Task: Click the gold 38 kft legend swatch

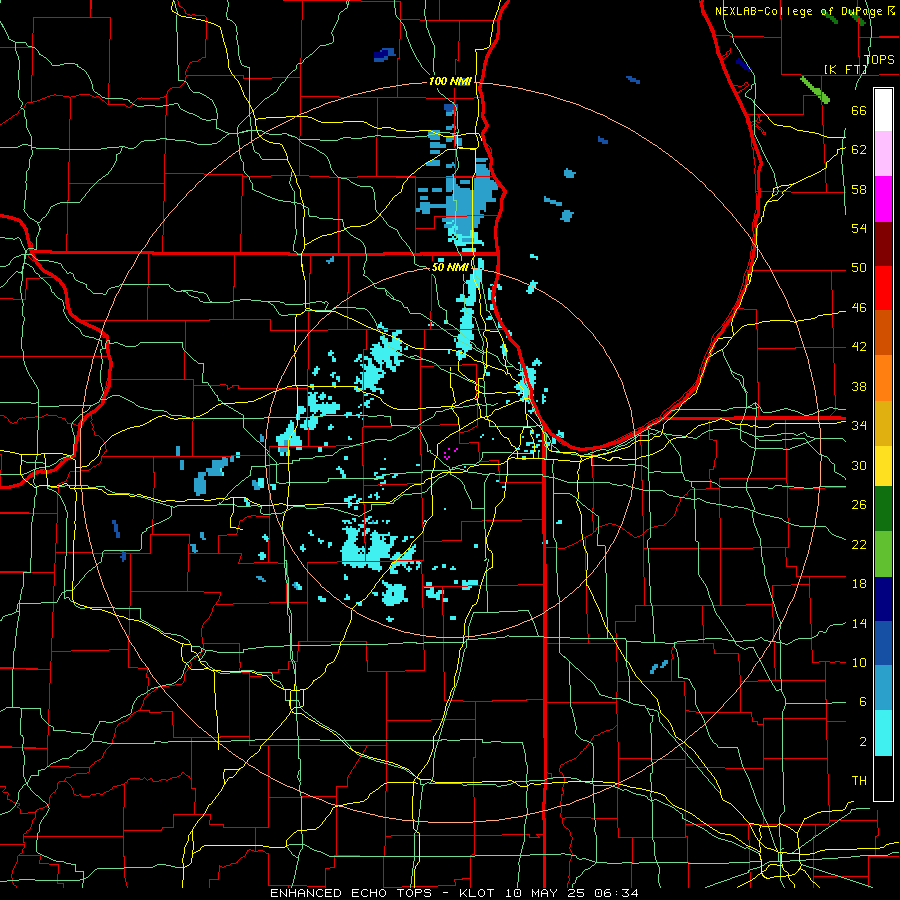Action: coord(883,423)
